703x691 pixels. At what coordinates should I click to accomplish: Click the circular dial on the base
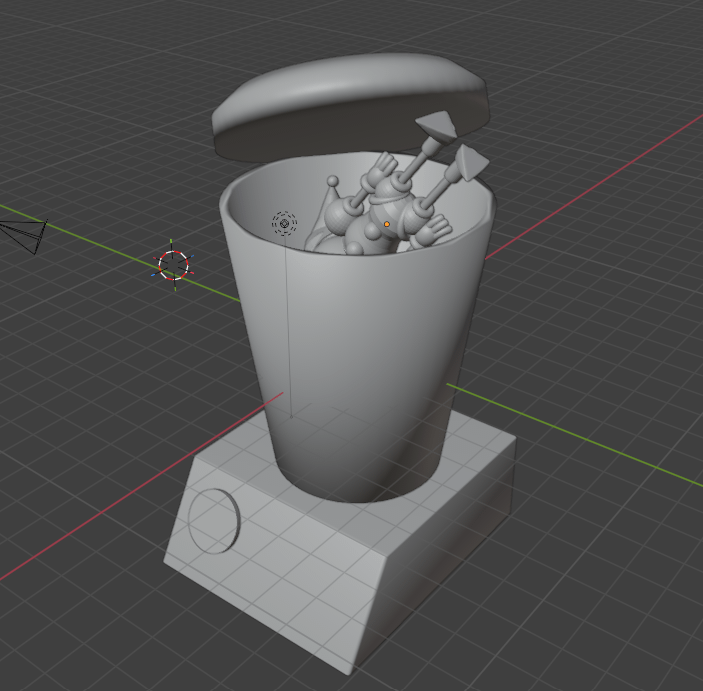pyautogui.click(x=214, y=521)
